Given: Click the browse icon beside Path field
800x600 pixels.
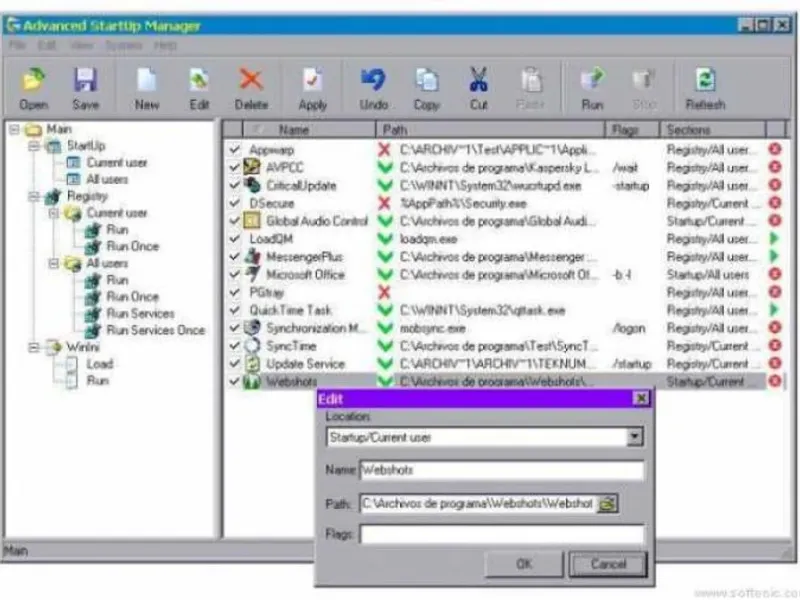Looking at the screenshot, I should 607,504.
